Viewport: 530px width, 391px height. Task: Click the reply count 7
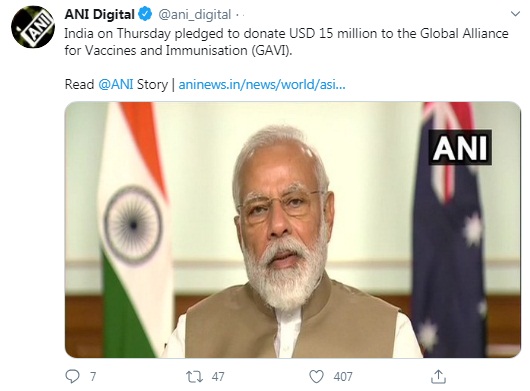point(93,376)
